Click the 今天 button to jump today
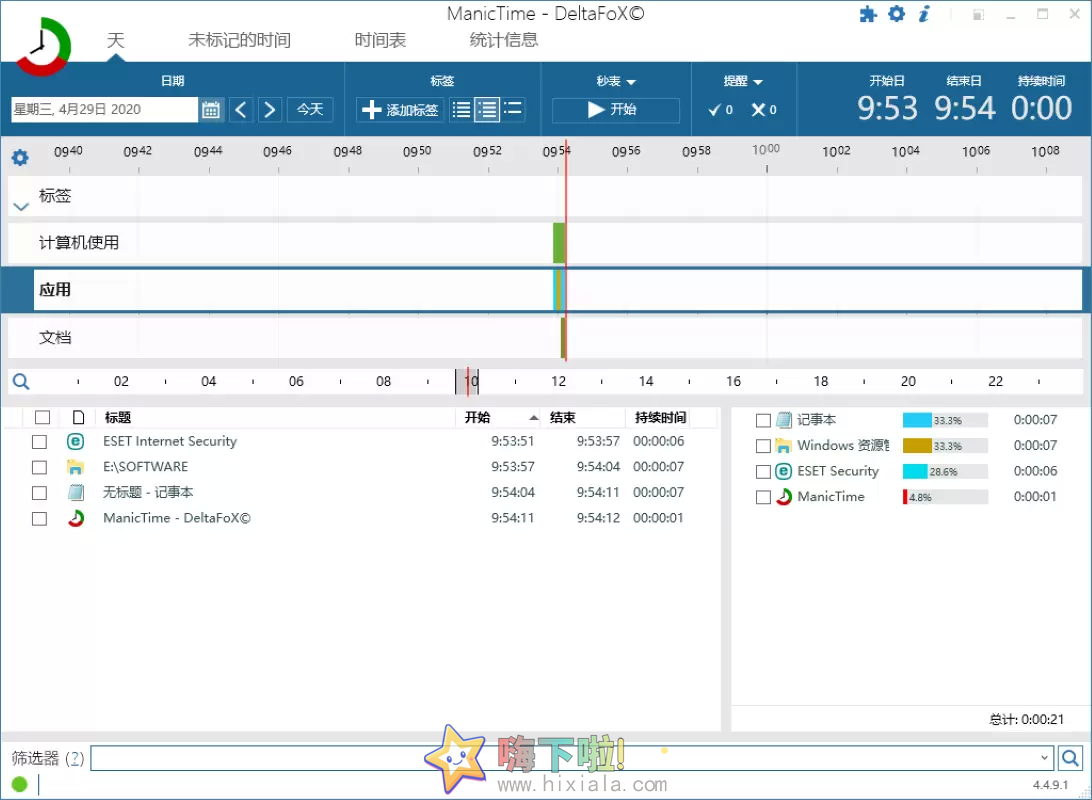This screenshot has height=800, width=1092. tap(310, 110)
